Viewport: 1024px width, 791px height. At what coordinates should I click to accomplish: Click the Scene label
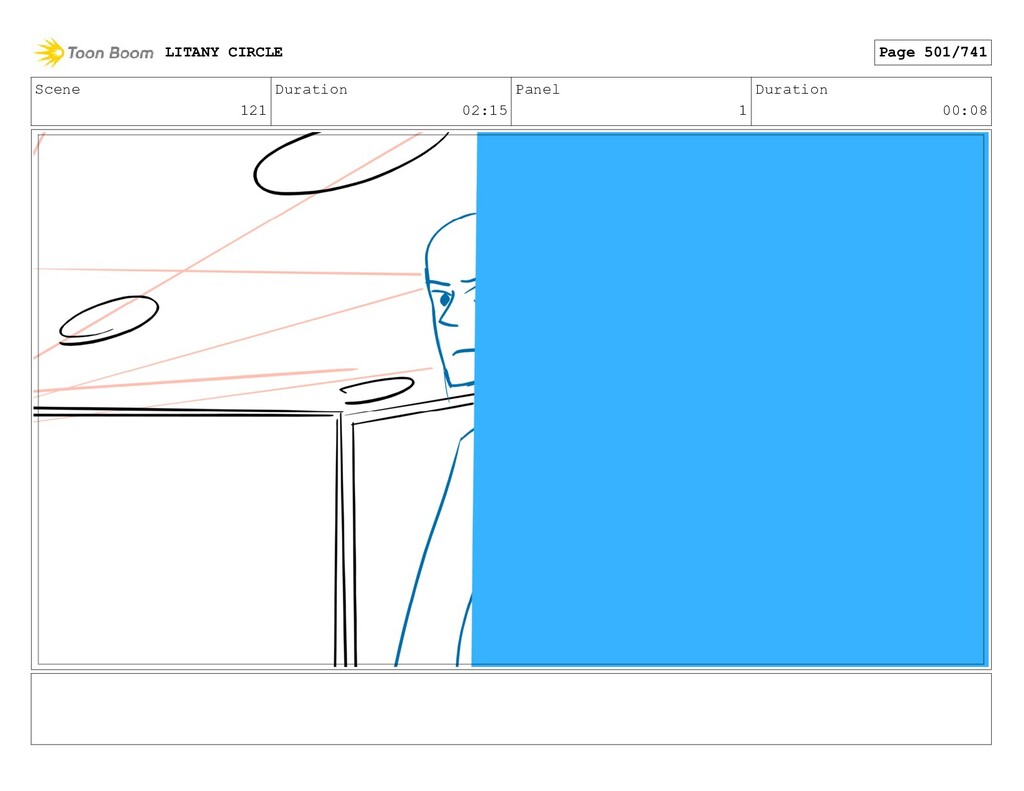pyautogui.click(x=57, y=89)
